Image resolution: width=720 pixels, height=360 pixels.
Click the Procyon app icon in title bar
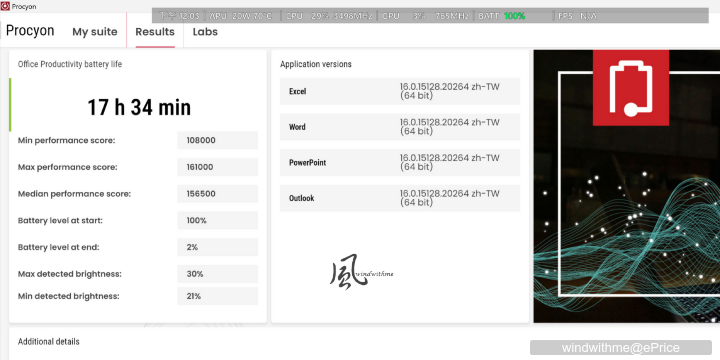click(x=6, y=6)
